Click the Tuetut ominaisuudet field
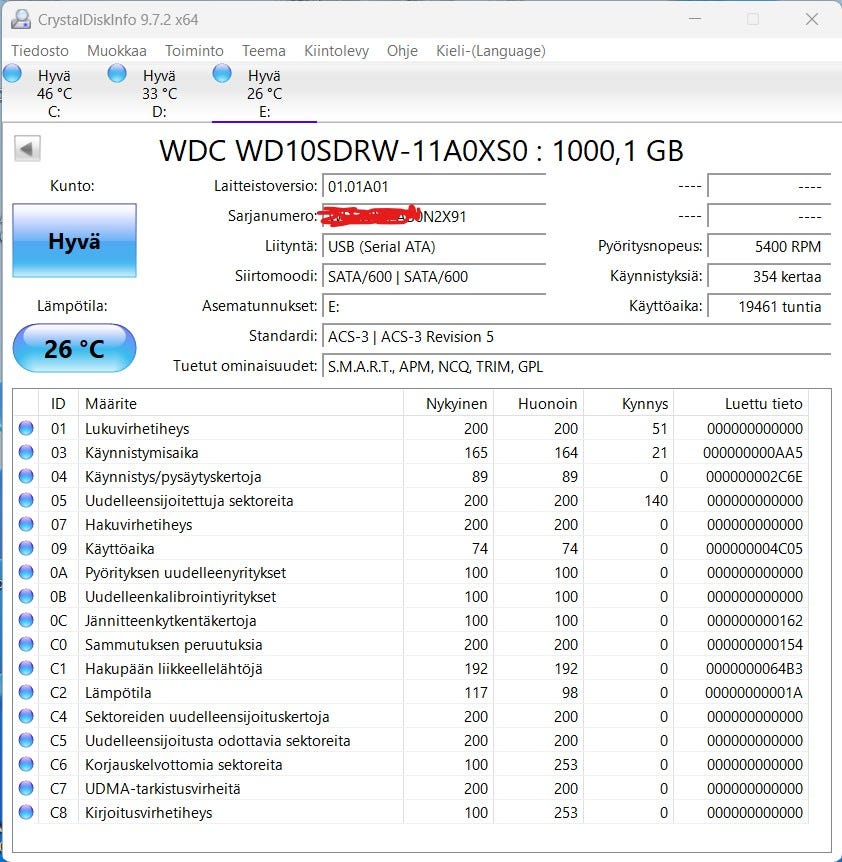The width and height of the screenshot is (842, 862). (x=576, y=367)
